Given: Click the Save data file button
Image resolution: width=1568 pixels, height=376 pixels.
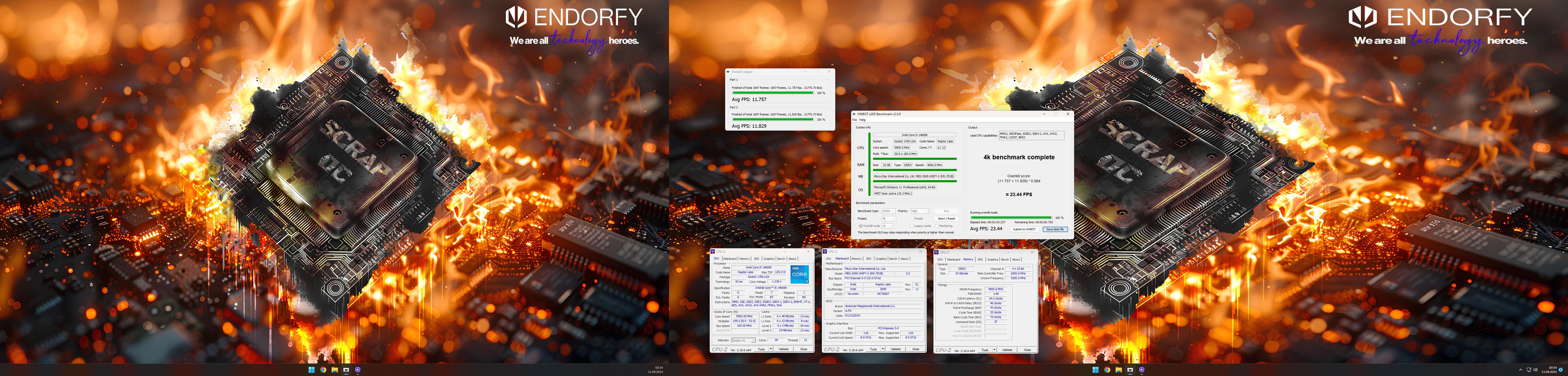Looking at the screenshot, I should (1056, 229).
